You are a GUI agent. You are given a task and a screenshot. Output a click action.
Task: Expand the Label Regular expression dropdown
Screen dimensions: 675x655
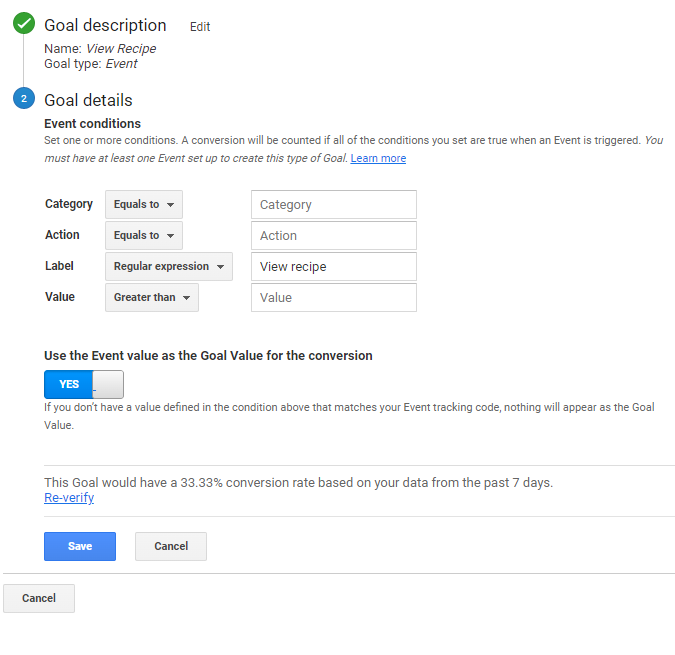click(168, 266)
